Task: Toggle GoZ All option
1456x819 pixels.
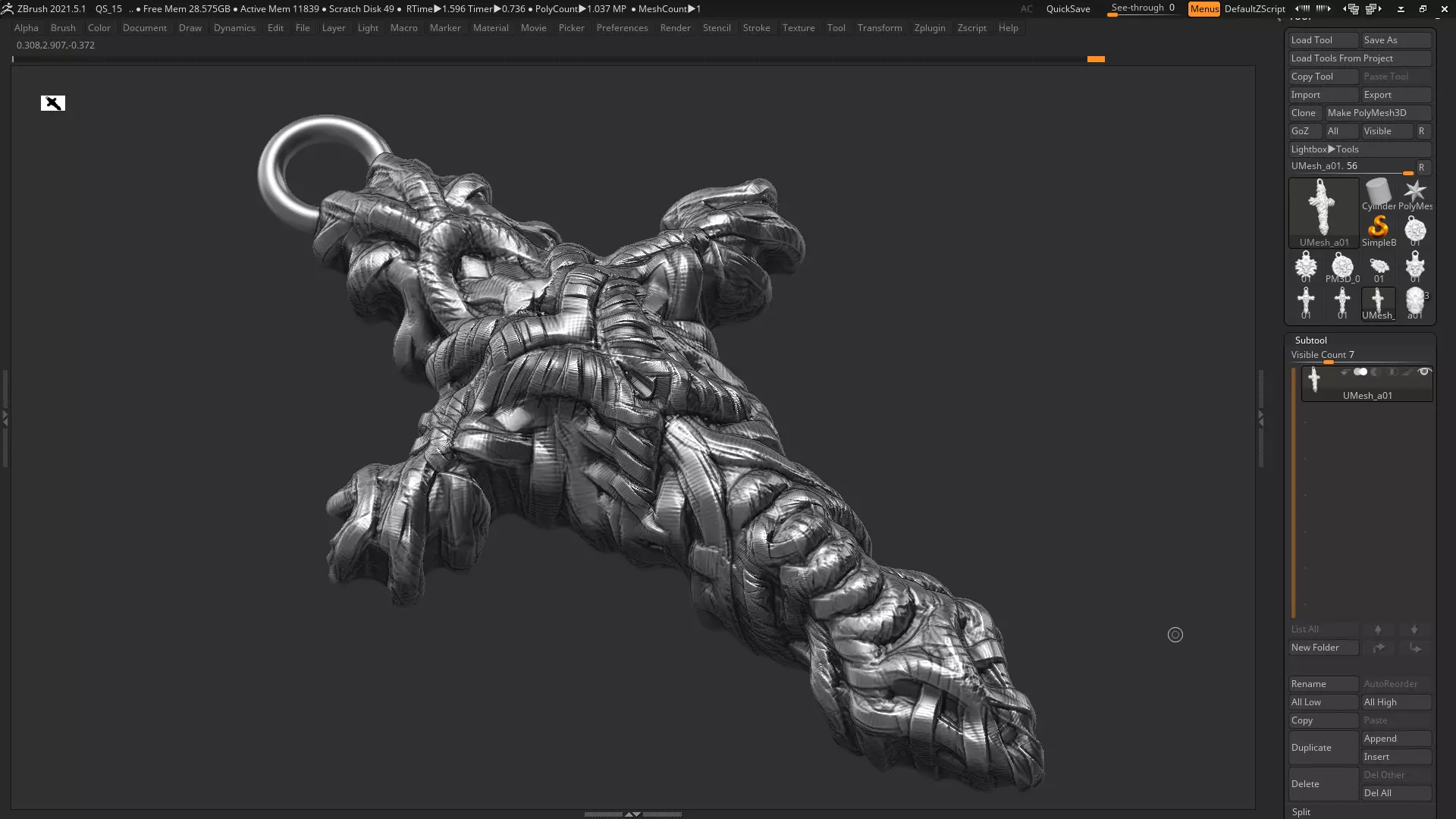Action: click(x=1341, y=131)
